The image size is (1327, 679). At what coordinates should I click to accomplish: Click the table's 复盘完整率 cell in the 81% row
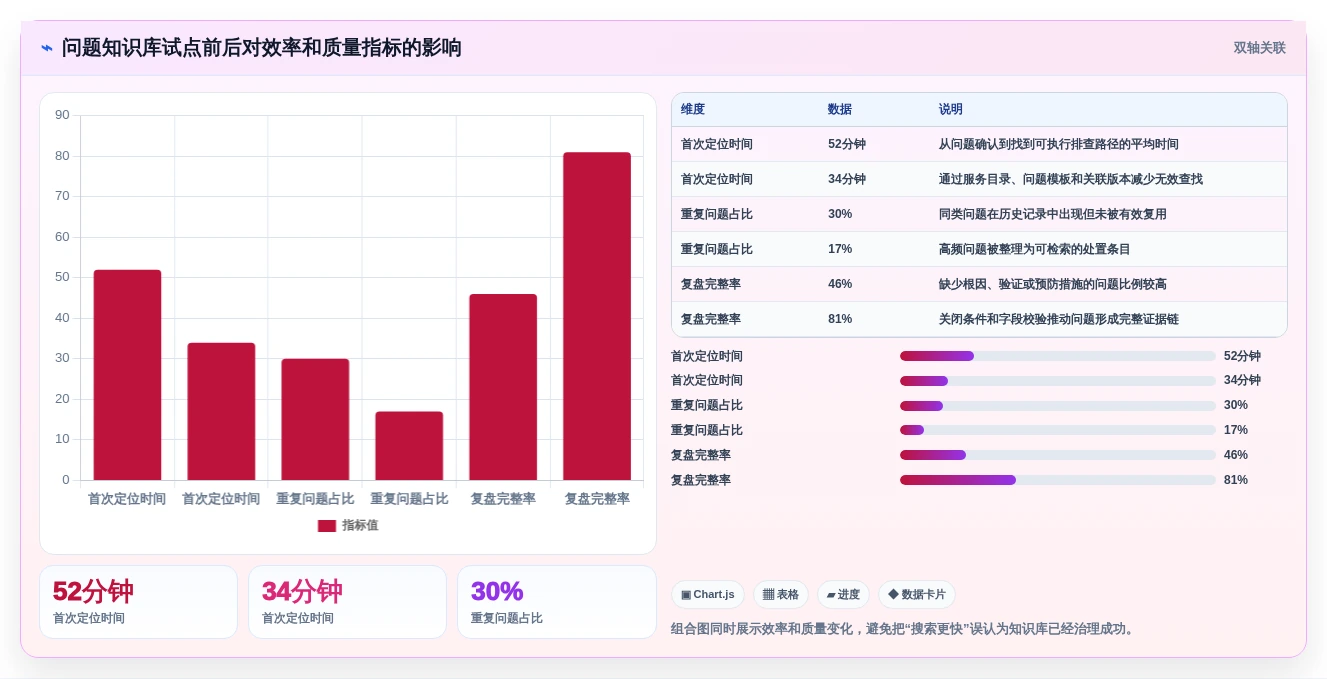click(711, 319)
